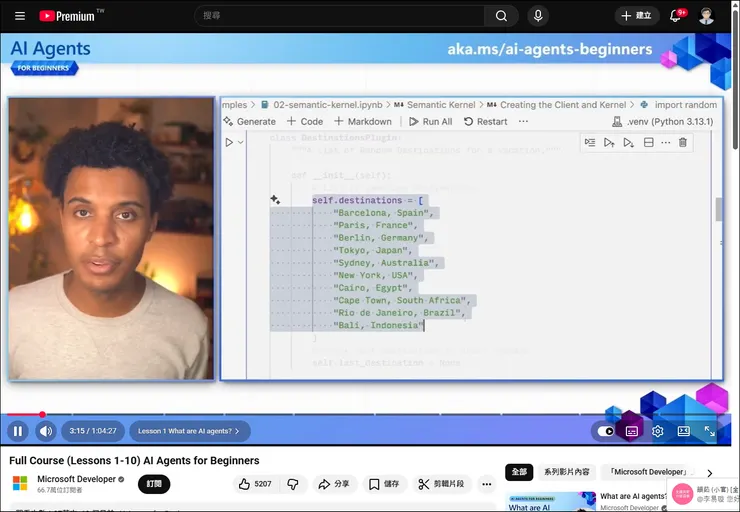Focus the YouTube search field
This screenshot has width=740, height=512.
pyautogui.click(x=340, y=16)
